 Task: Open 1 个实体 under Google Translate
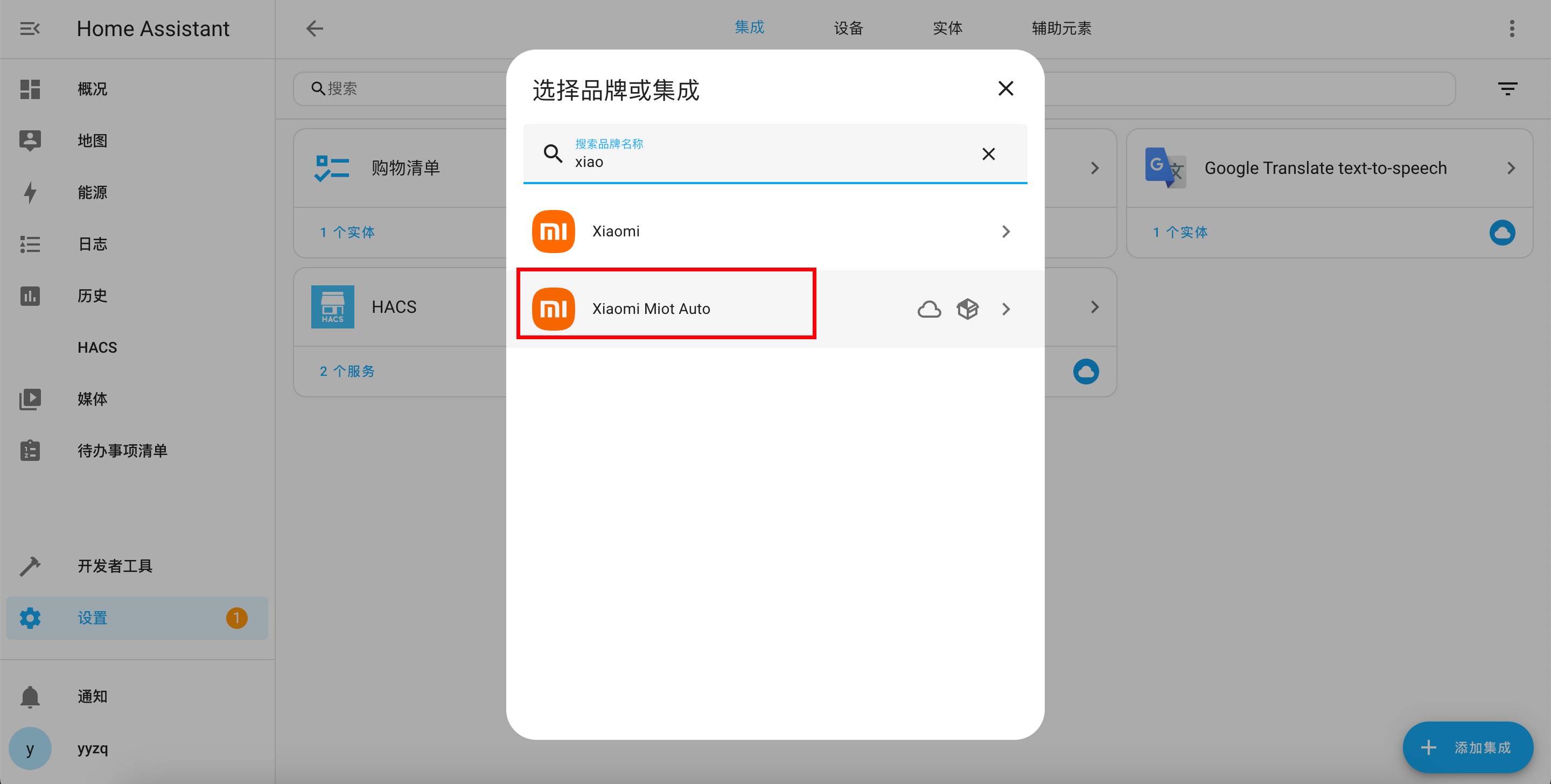point(1180,233)
